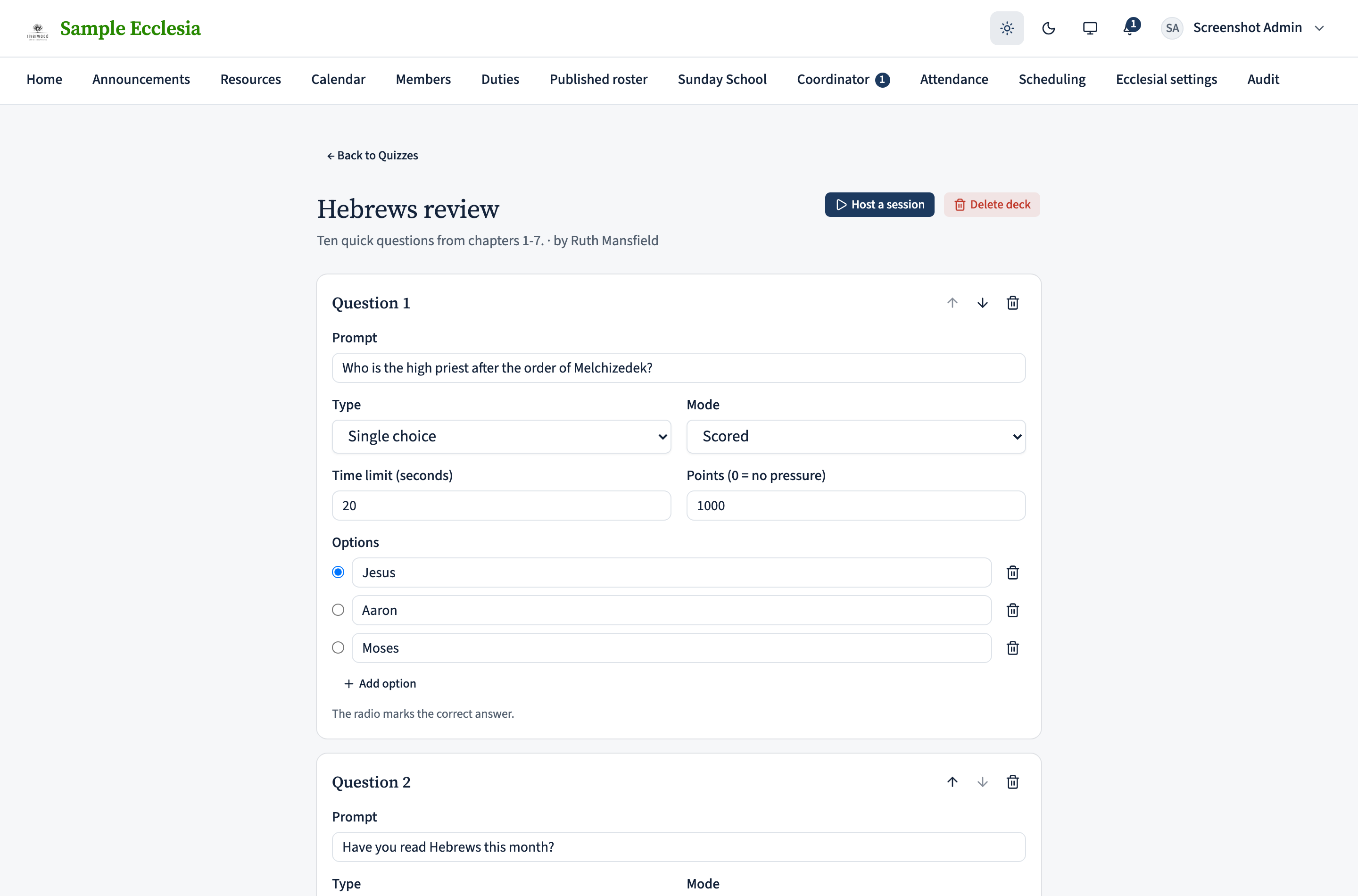This screenshot has width=1358, height=896.
Task: Click the Time limit seconds field
Action: click(501, 506)
